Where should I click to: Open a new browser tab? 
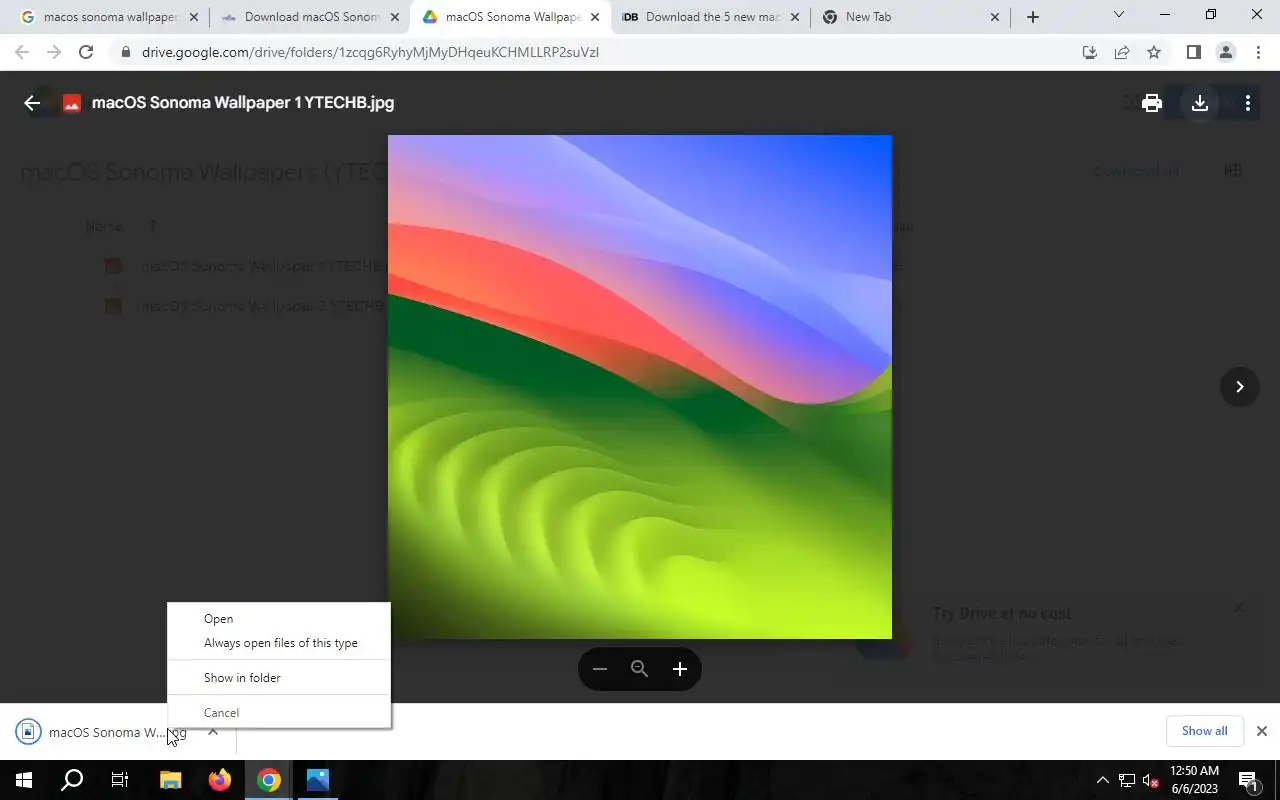point(1033,17)
